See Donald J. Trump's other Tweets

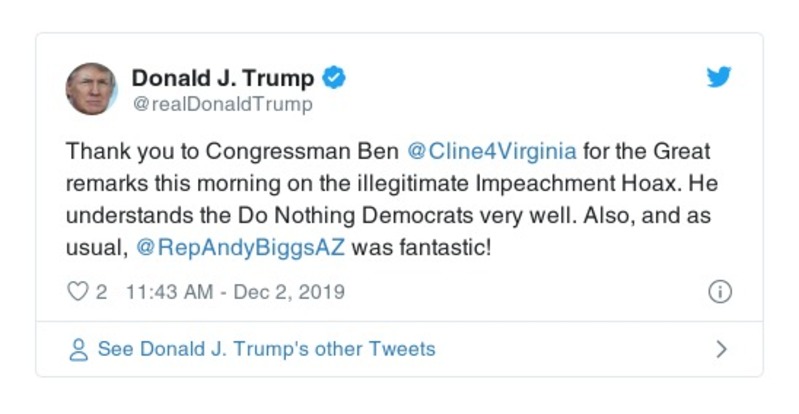pos(266,349)
